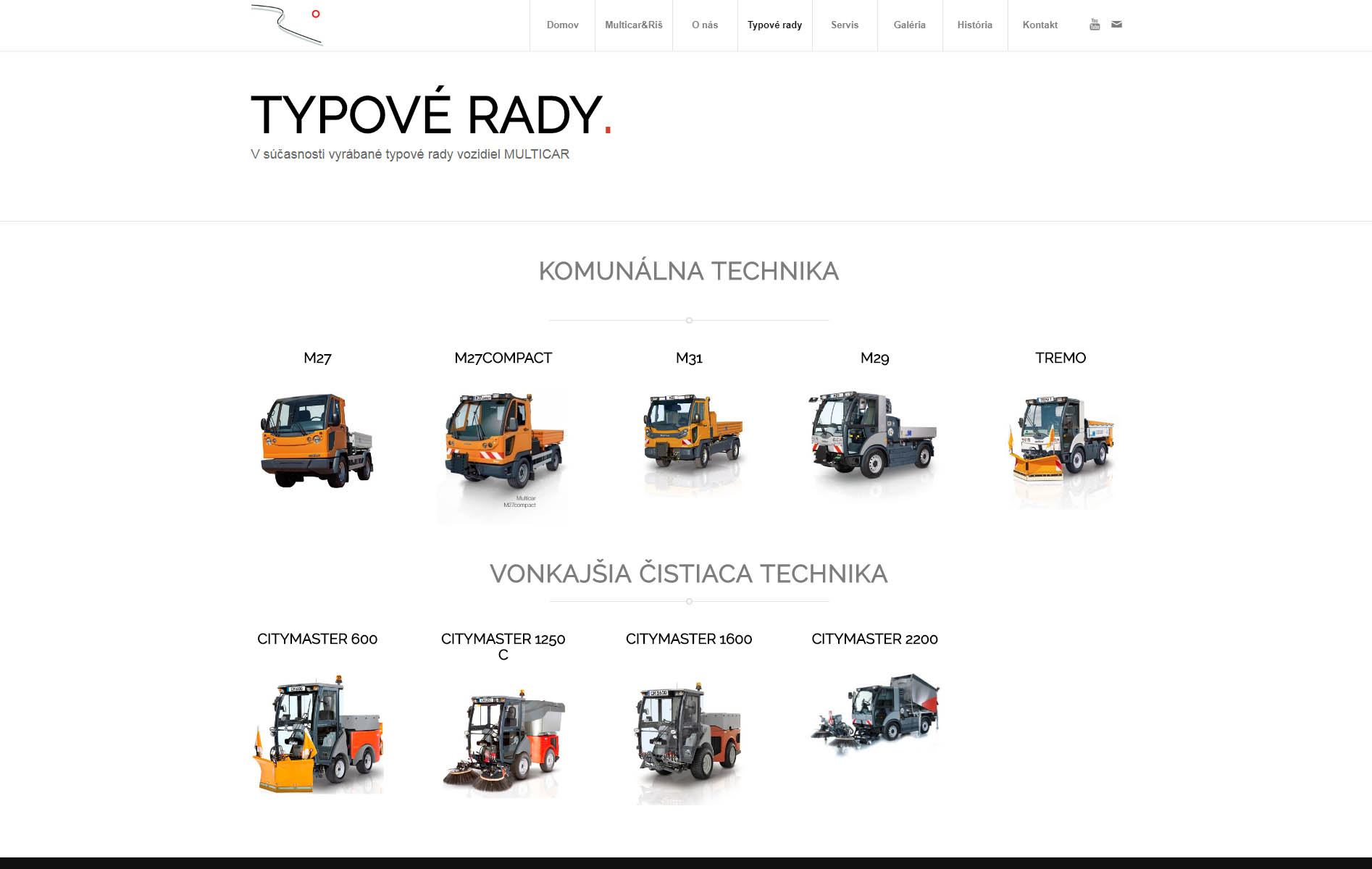This screenshot has width=1372, height=869.
Task: Go to Multicar&Riš page
Action: pos(633,25)
